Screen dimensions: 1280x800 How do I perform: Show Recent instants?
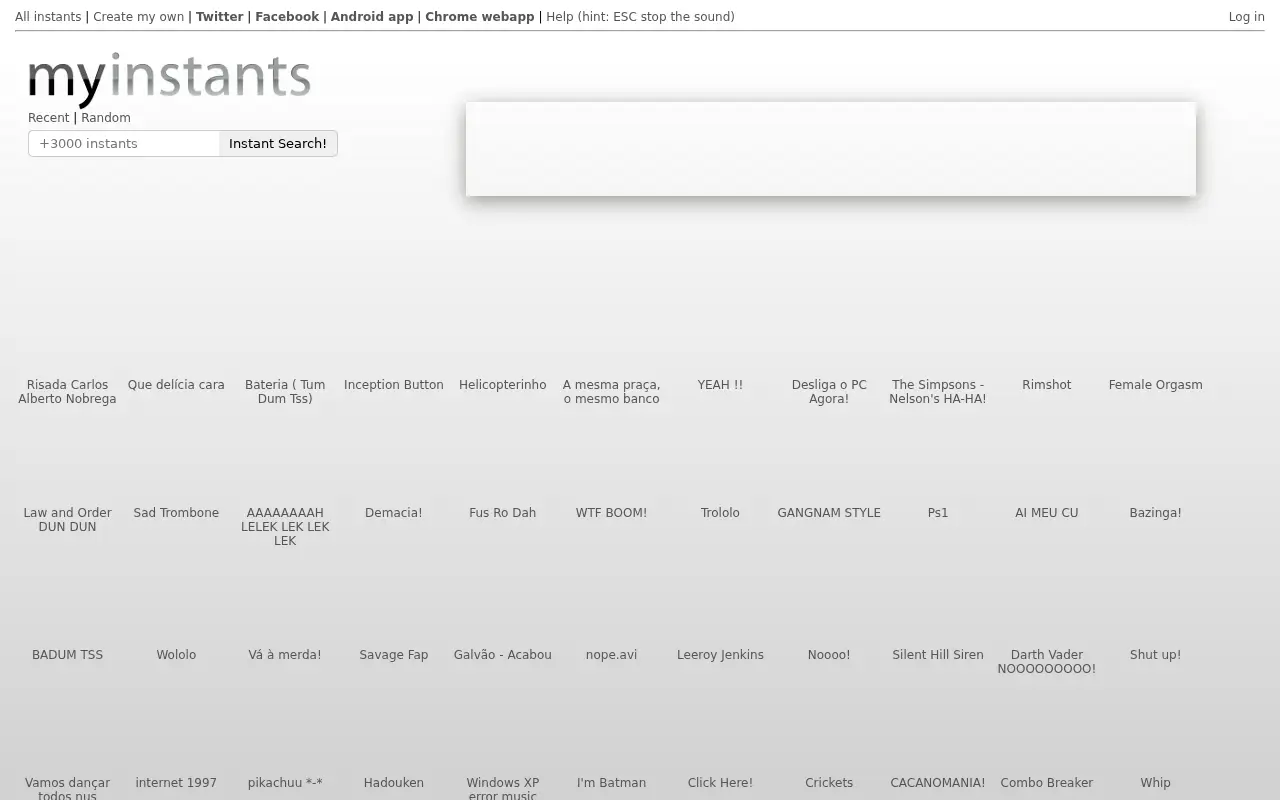click(x=49, y=118)
